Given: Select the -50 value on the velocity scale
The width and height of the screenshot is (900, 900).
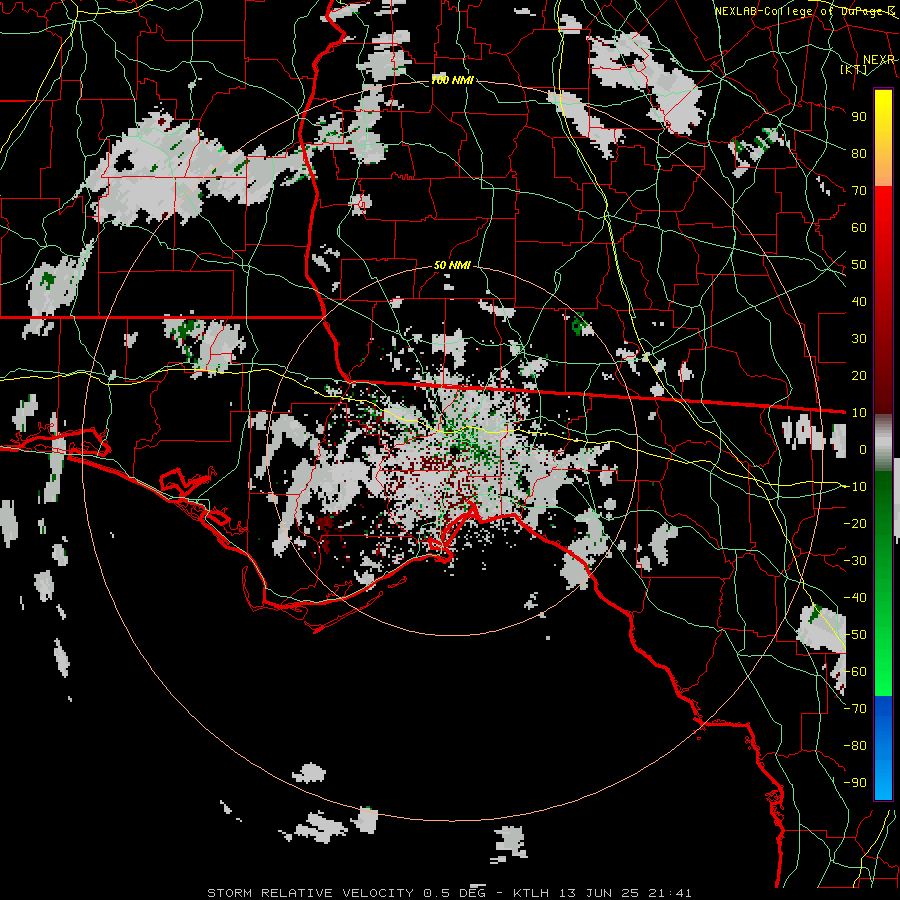Looking at the screenshot, I should point(855,635).
